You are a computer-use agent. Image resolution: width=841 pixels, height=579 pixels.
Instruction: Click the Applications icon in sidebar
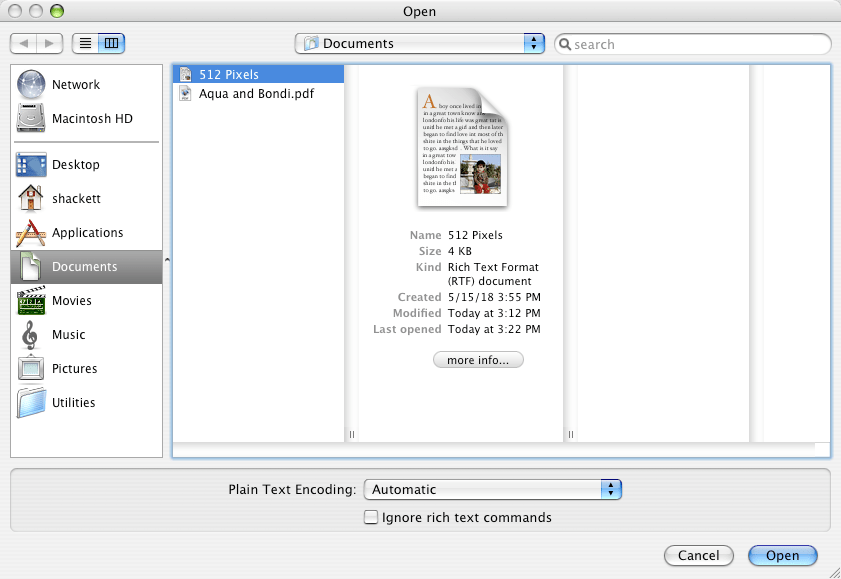[31, 233]
